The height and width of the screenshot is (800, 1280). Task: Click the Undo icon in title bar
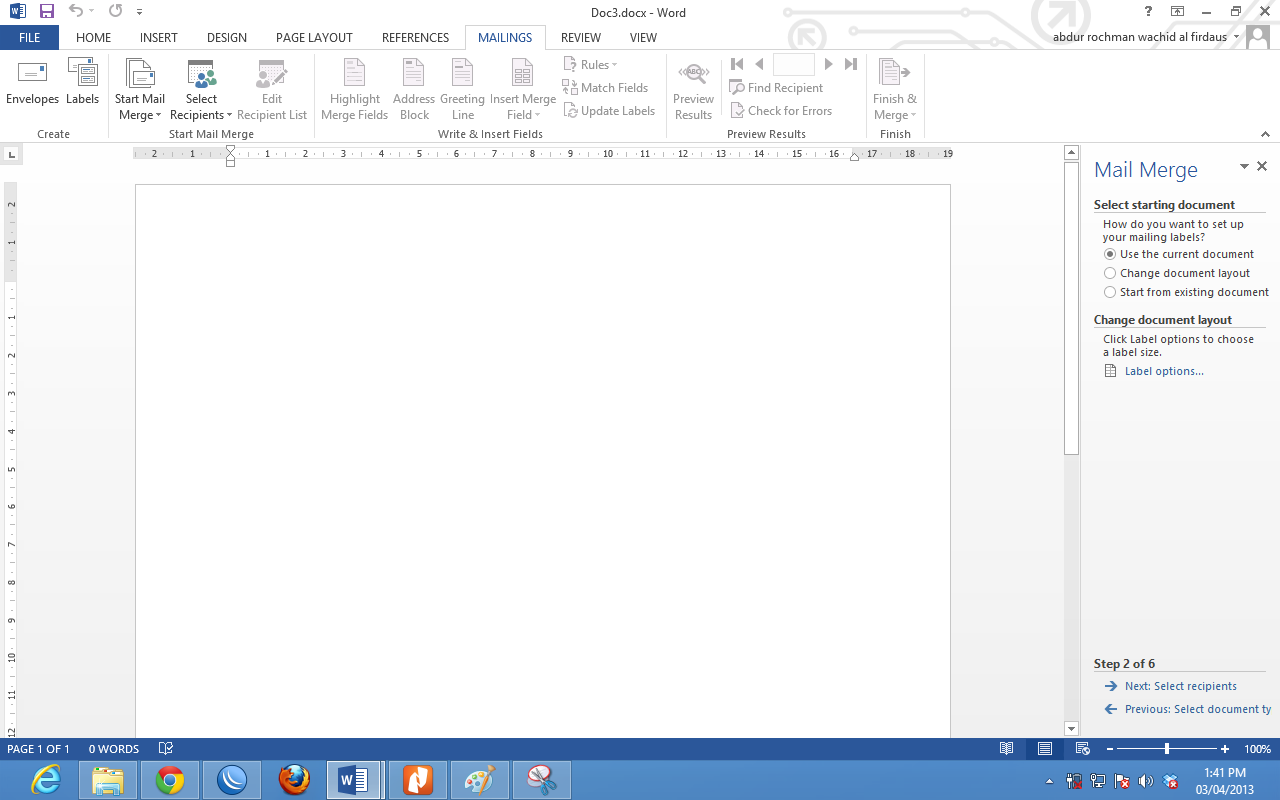(75, 11)
